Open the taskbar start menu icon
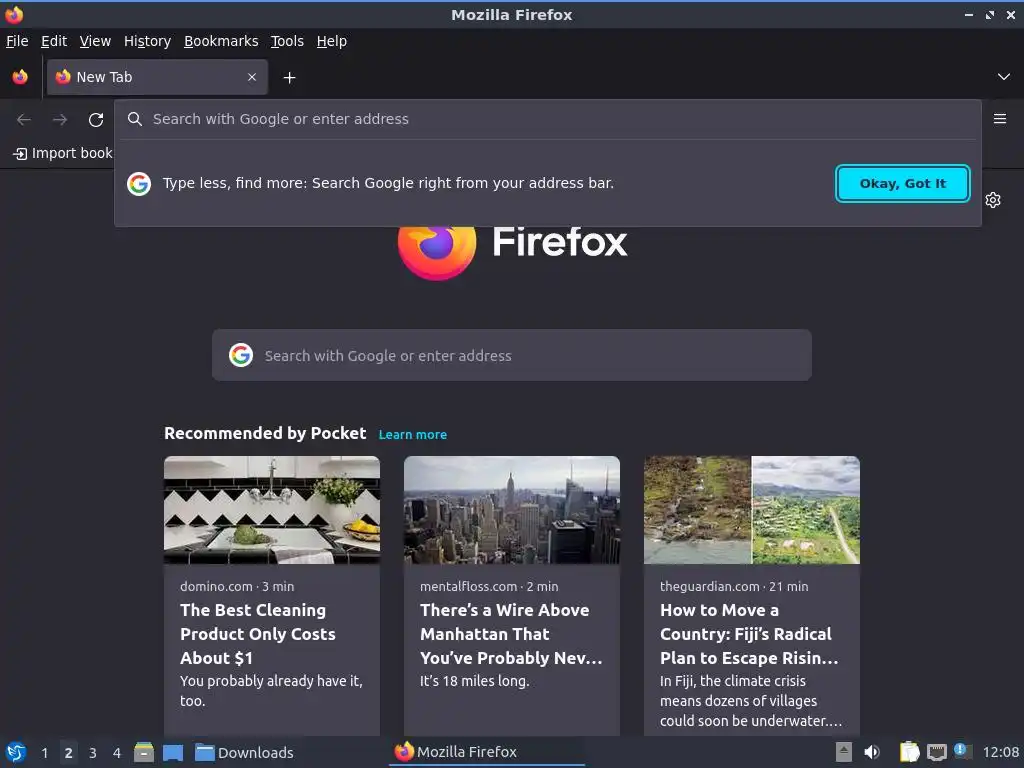The width and height of the screenshot is (1024, 768). coord(16,753)
